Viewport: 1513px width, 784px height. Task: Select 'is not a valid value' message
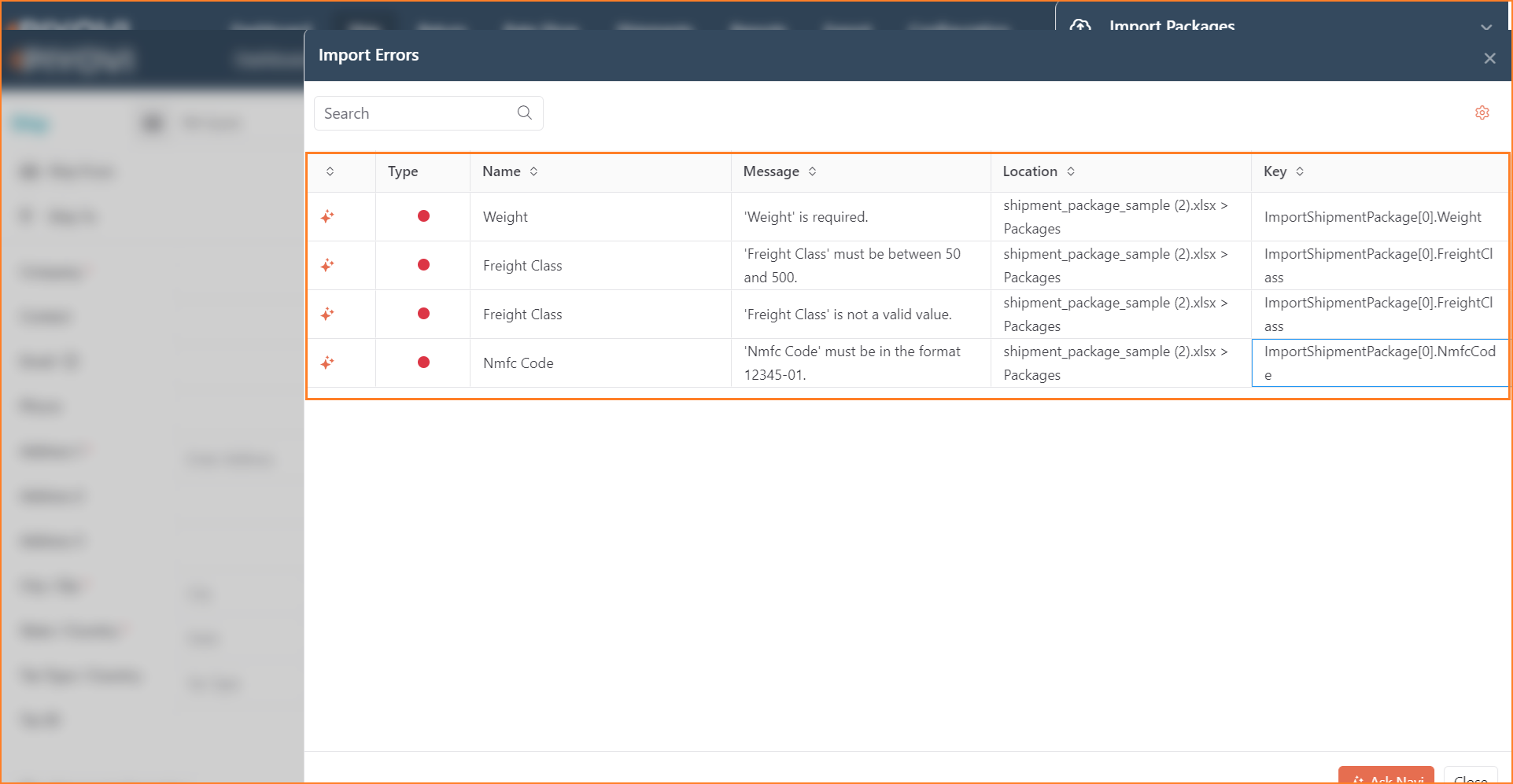[x=861, y=315]
